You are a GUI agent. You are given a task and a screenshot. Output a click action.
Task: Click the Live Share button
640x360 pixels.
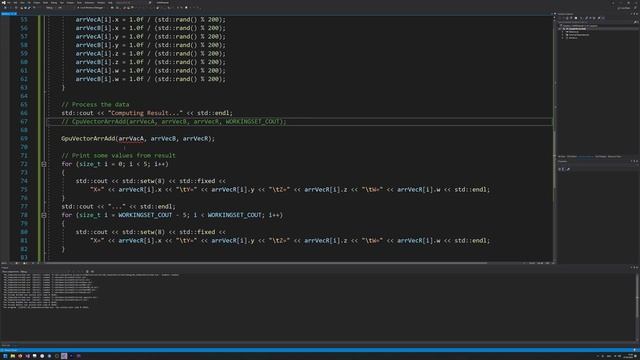pos(624,8)
